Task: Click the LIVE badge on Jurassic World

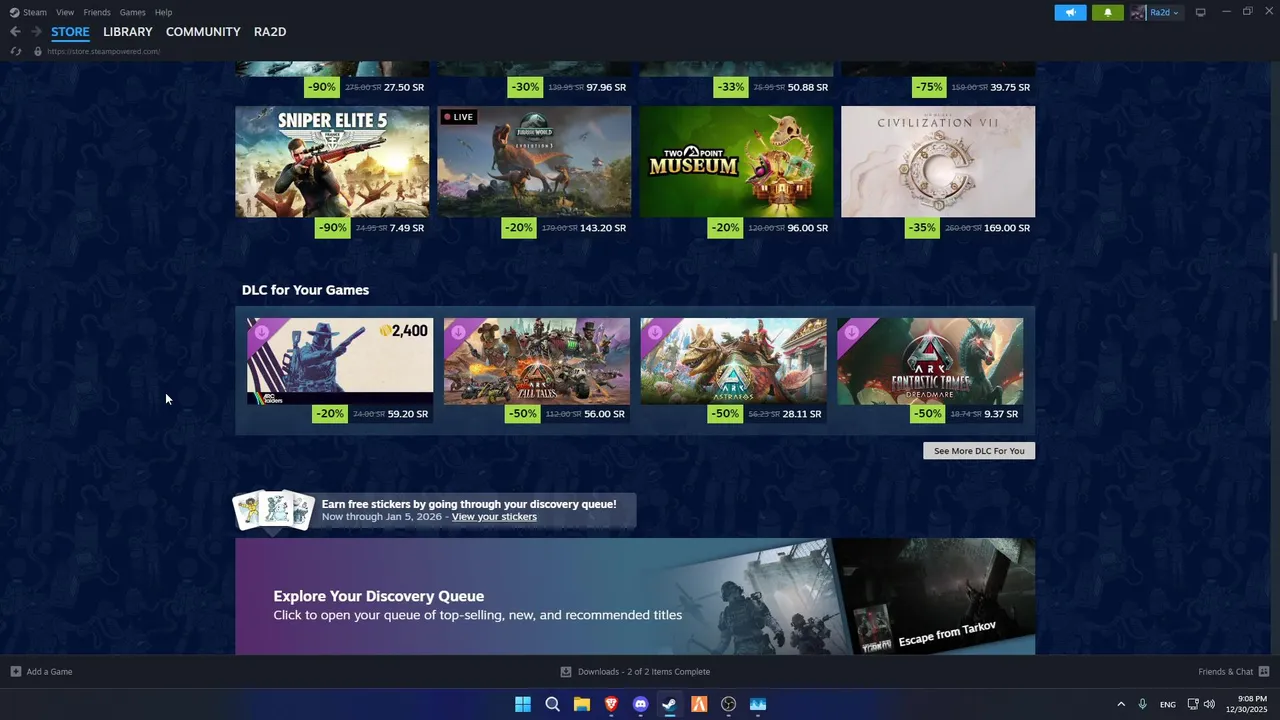Action: [458, 117]
